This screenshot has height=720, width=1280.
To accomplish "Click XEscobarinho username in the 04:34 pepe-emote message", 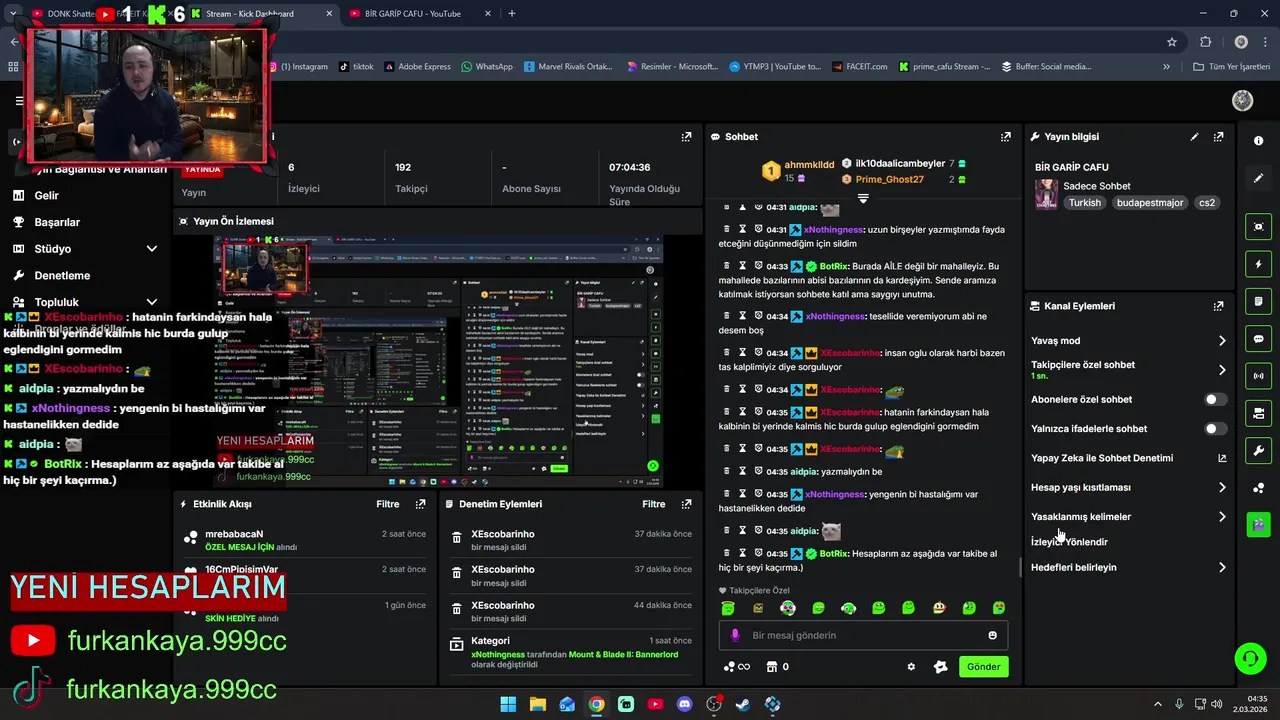I will point(850,390).
